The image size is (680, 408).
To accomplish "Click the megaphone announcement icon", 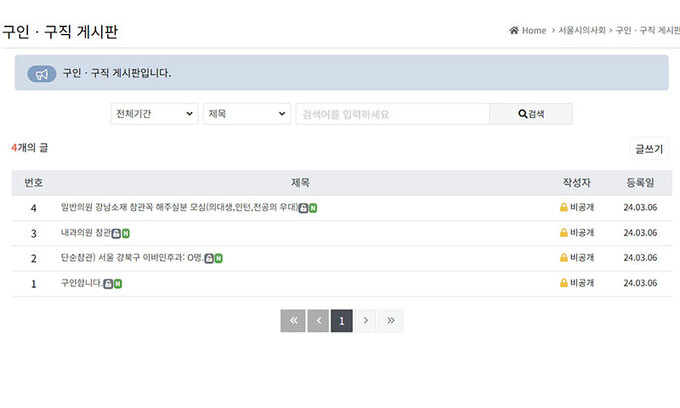I will [41, 74].
